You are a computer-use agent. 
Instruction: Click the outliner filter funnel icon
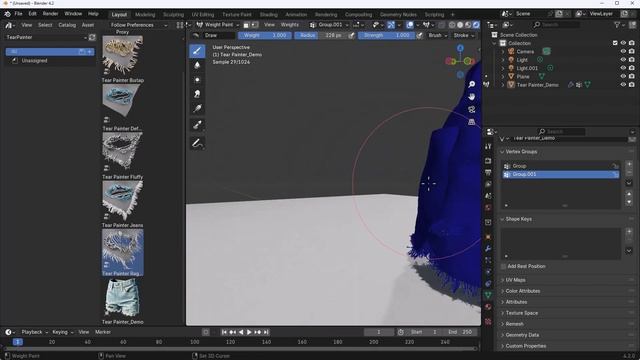pos(617,25)
